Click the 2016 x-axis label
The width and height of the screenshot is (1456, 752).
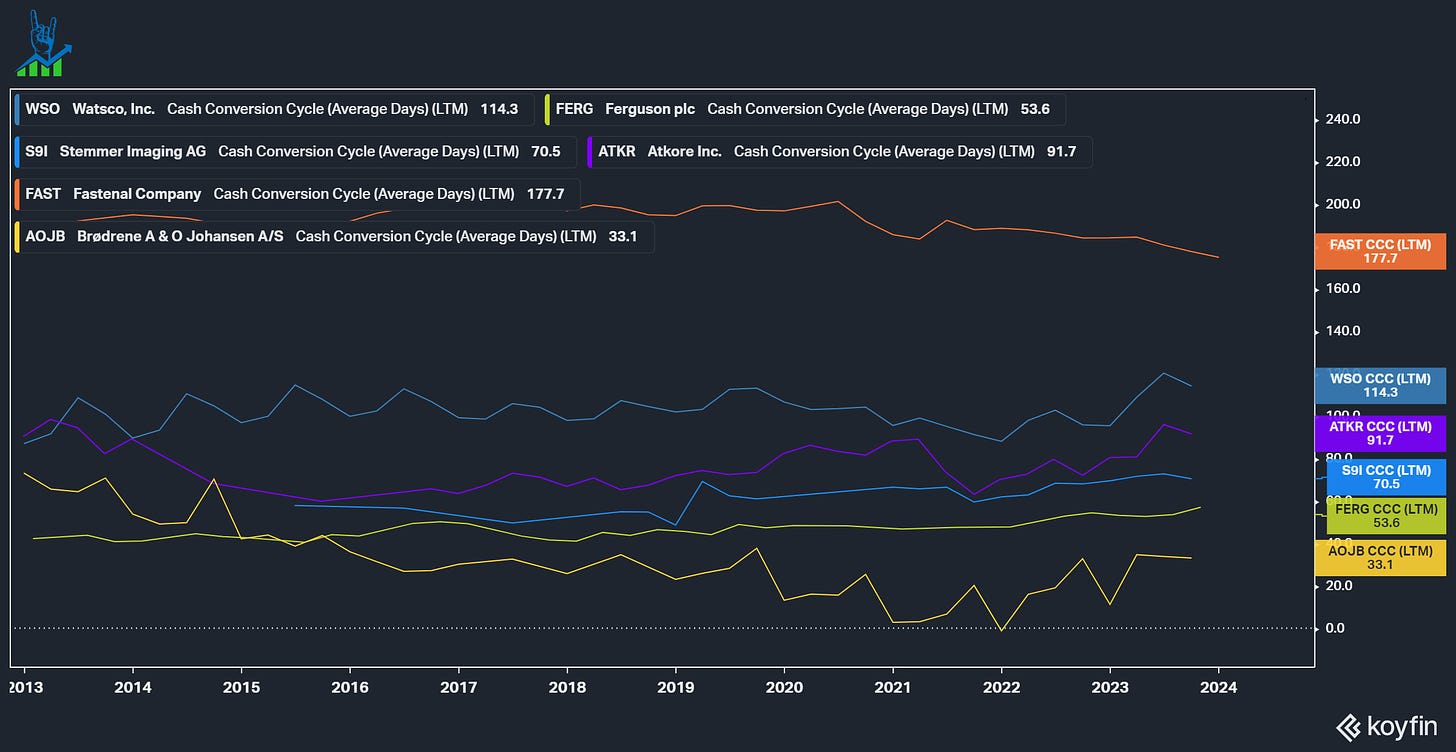(349, 688)
